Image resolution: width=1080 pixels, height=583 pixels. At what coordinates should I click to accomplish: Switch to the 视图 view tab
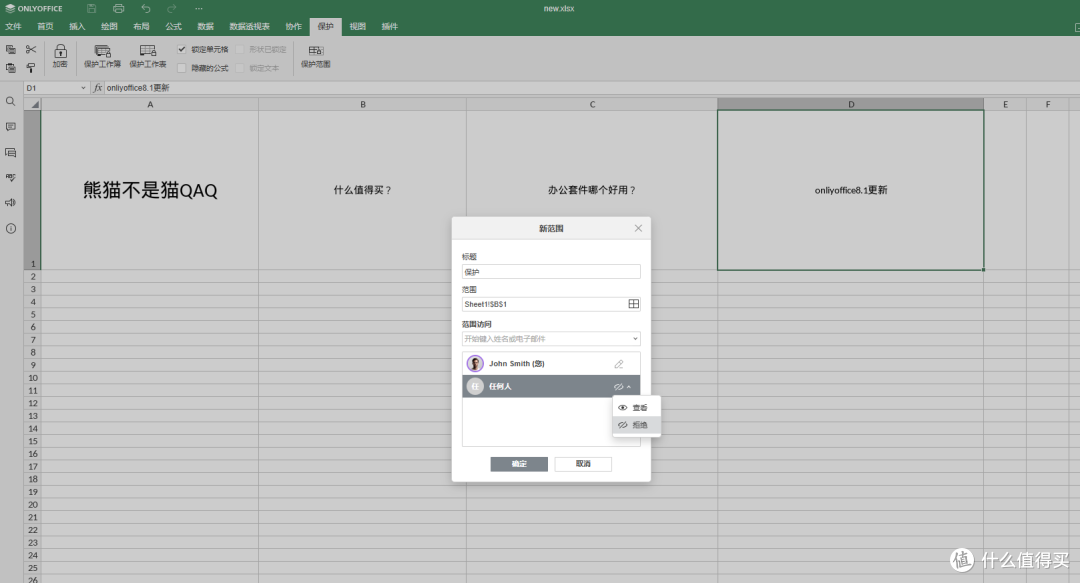pyautogui.click(x=357, y=26)
